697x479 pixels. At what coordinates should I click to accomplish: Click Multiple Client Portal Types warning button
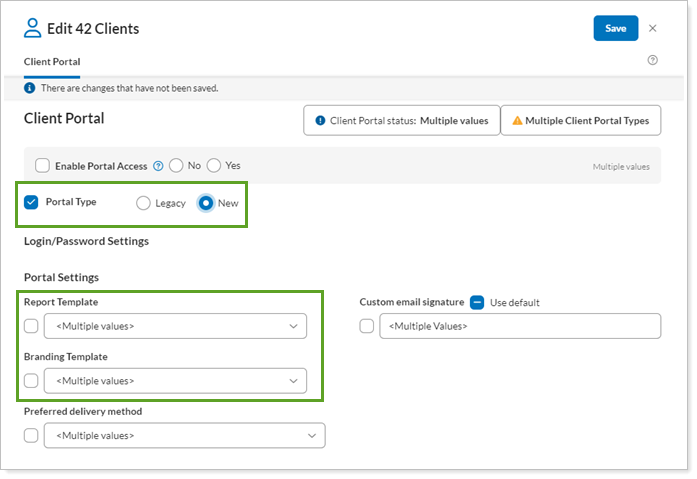click(x=580, y=121)
